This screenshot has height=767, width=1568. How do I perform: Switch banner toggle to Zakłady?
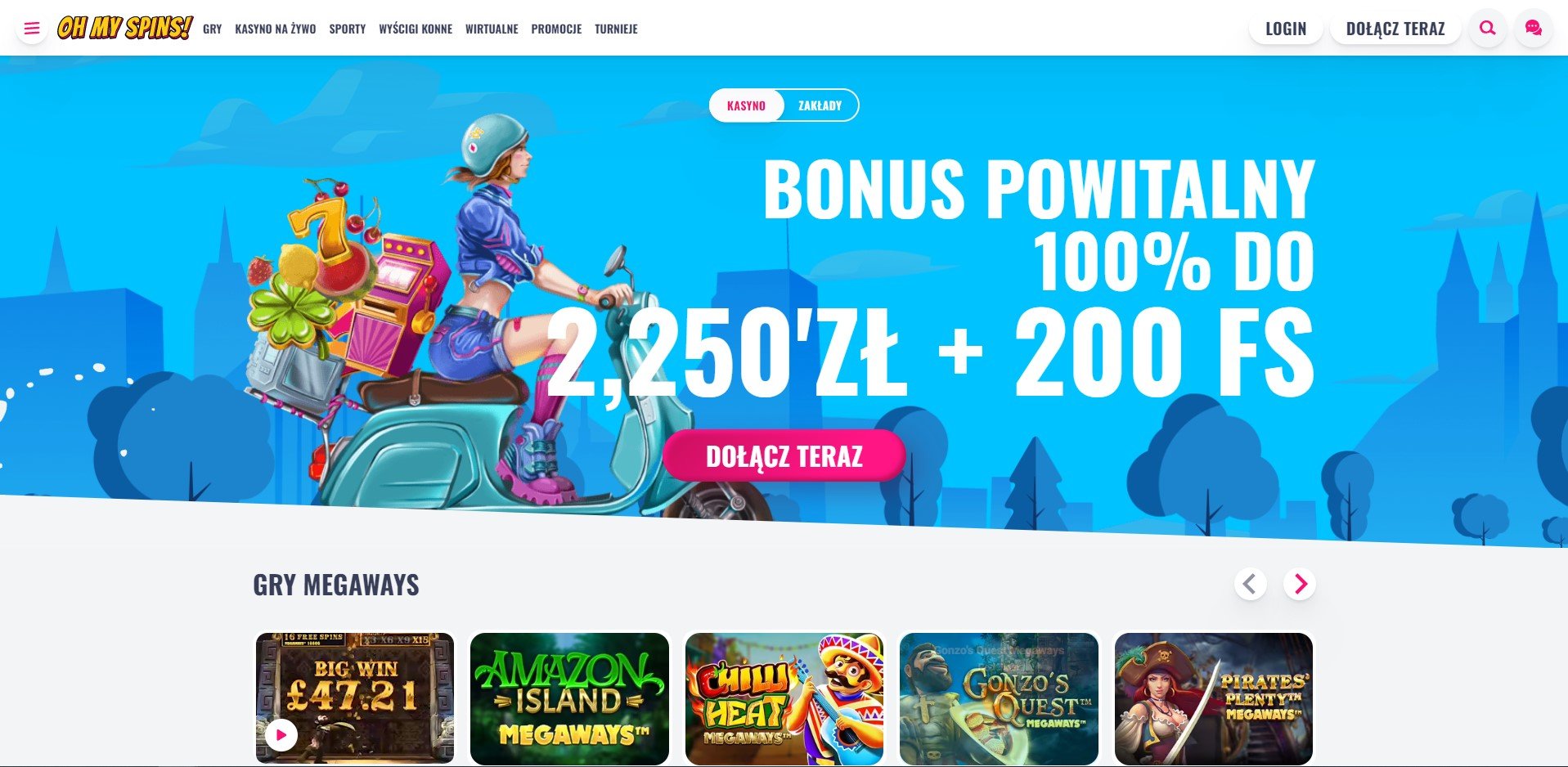820,105
